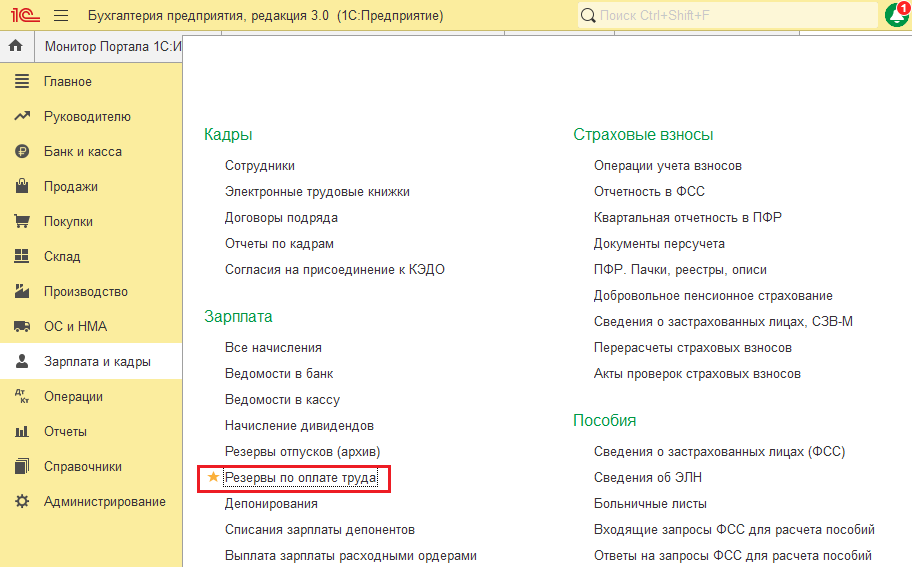Open Начисление дивидендов

click(299, 426)
